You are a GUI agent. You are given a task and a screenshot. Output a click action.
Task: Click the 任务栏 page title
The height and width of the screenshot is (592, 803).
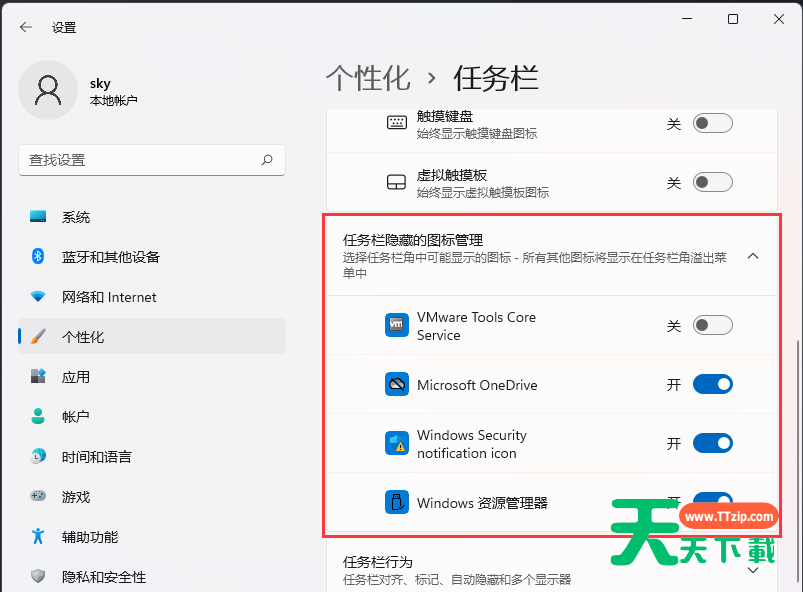point(496,78)
